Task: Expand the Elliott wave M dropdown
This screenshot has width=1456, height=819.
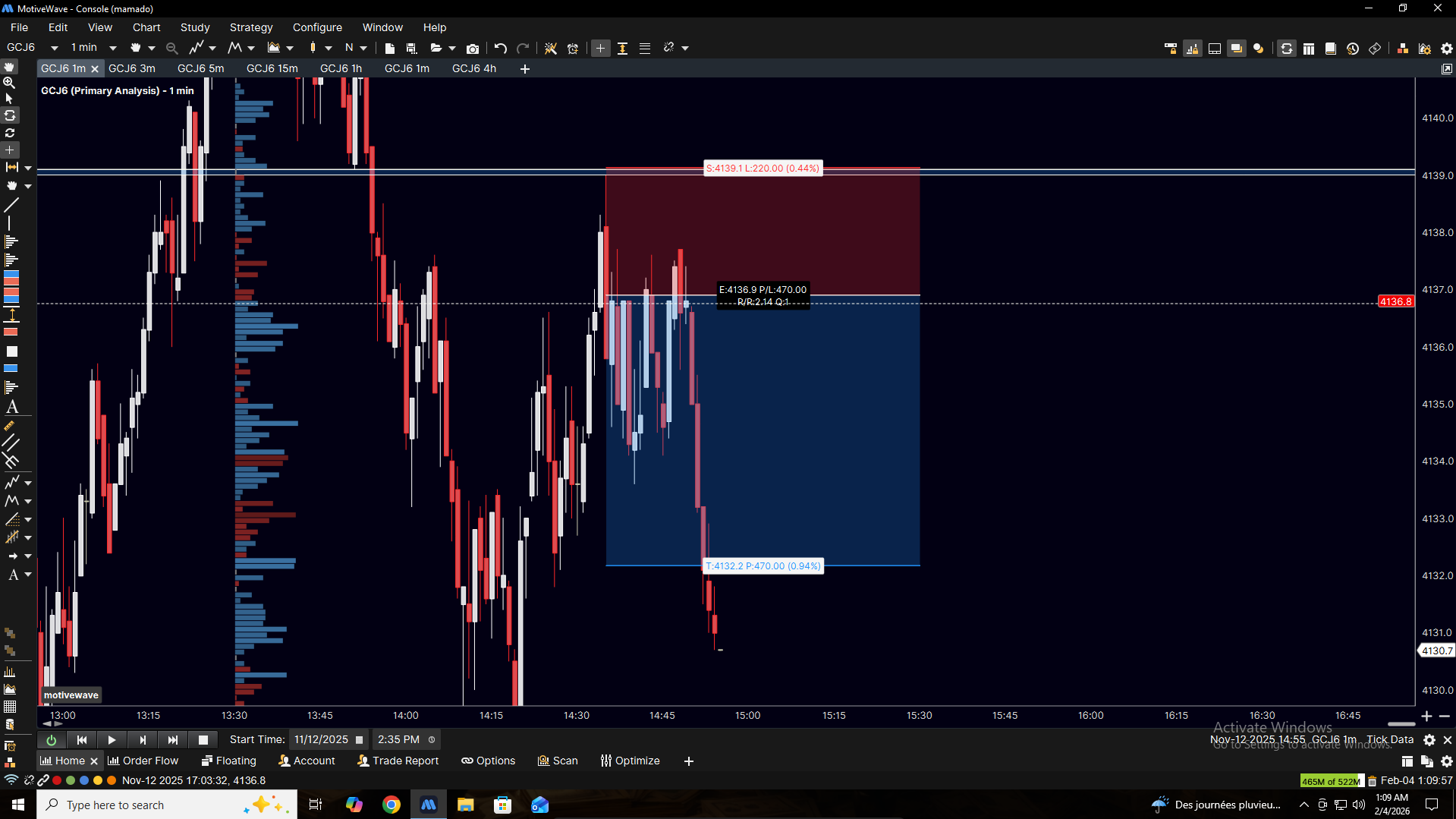Action: (251, 48)
